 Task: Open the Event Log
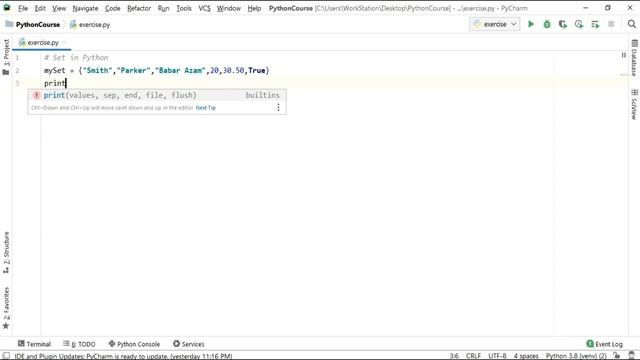(604, 344)
